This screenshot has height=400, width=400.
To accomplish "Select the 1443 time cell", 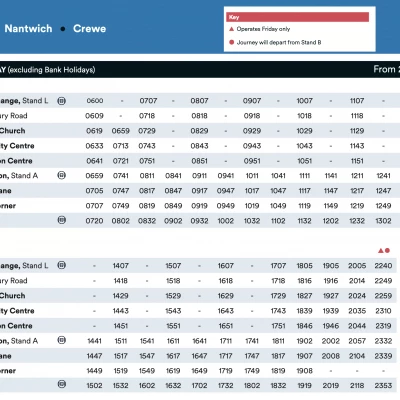I will click(x=121, y=311).
